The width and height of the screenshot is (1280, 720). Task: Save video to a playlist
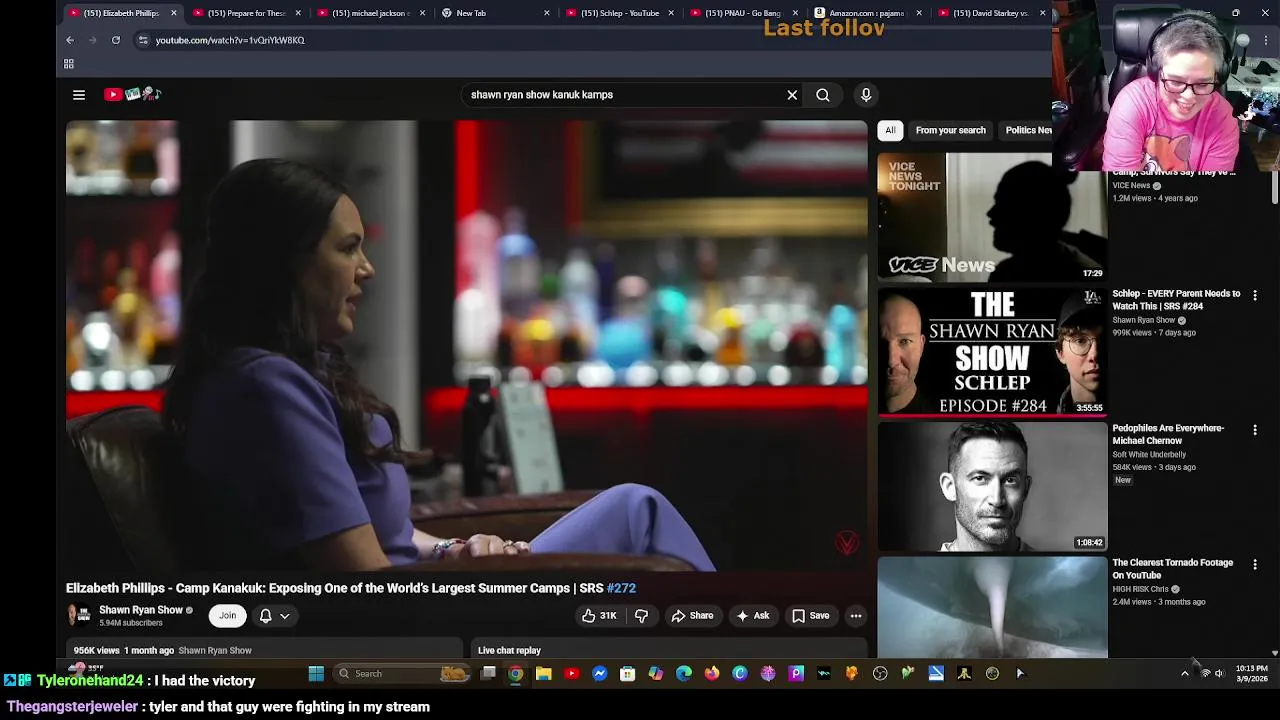pos(810,616)
